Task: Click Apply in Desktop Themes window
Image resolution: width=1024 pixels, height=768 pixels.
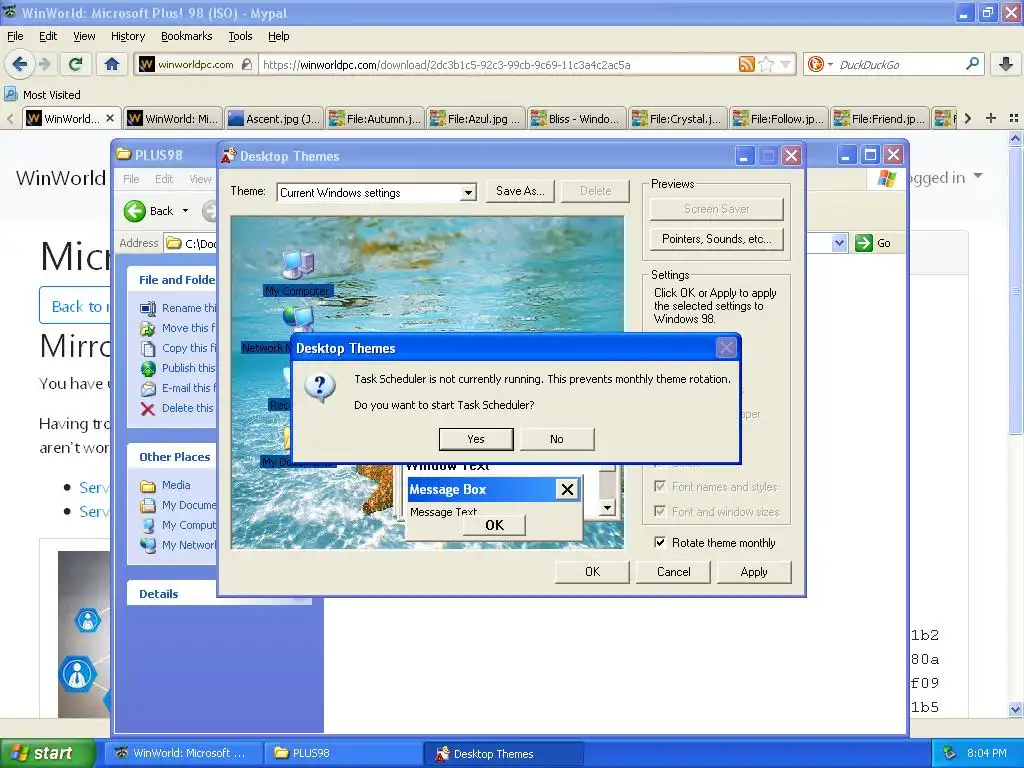Action: pos(754,572)
